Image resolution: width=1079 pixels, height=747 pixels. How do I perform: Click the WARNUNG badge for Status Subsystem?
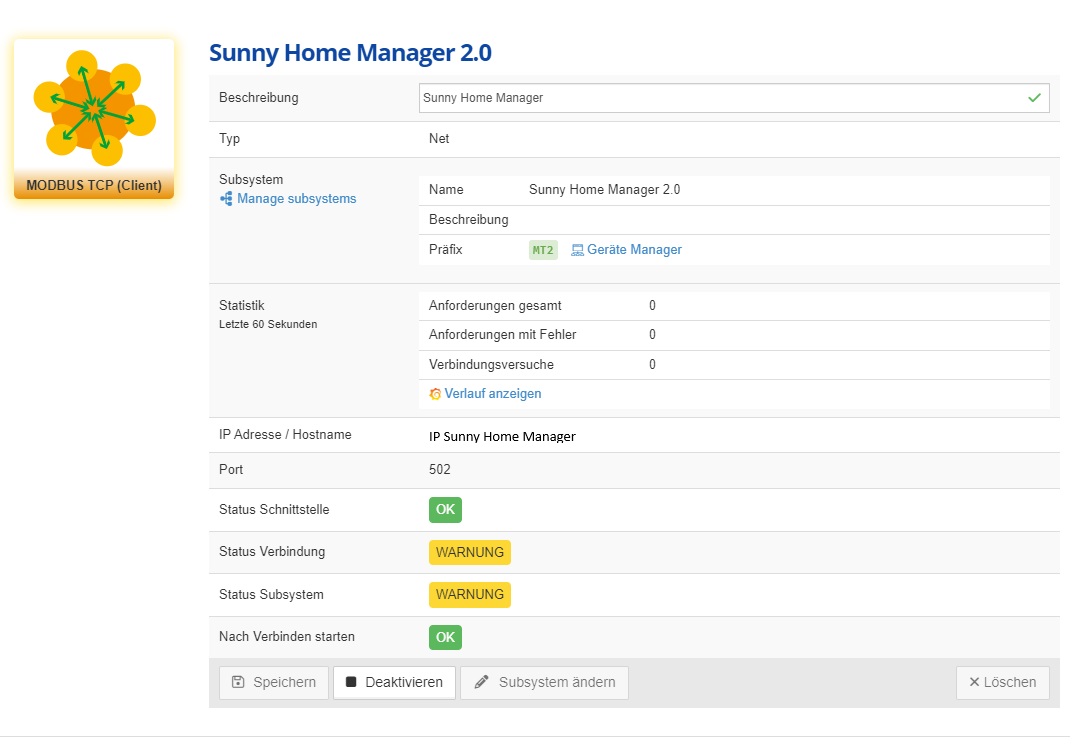[470, 594]
